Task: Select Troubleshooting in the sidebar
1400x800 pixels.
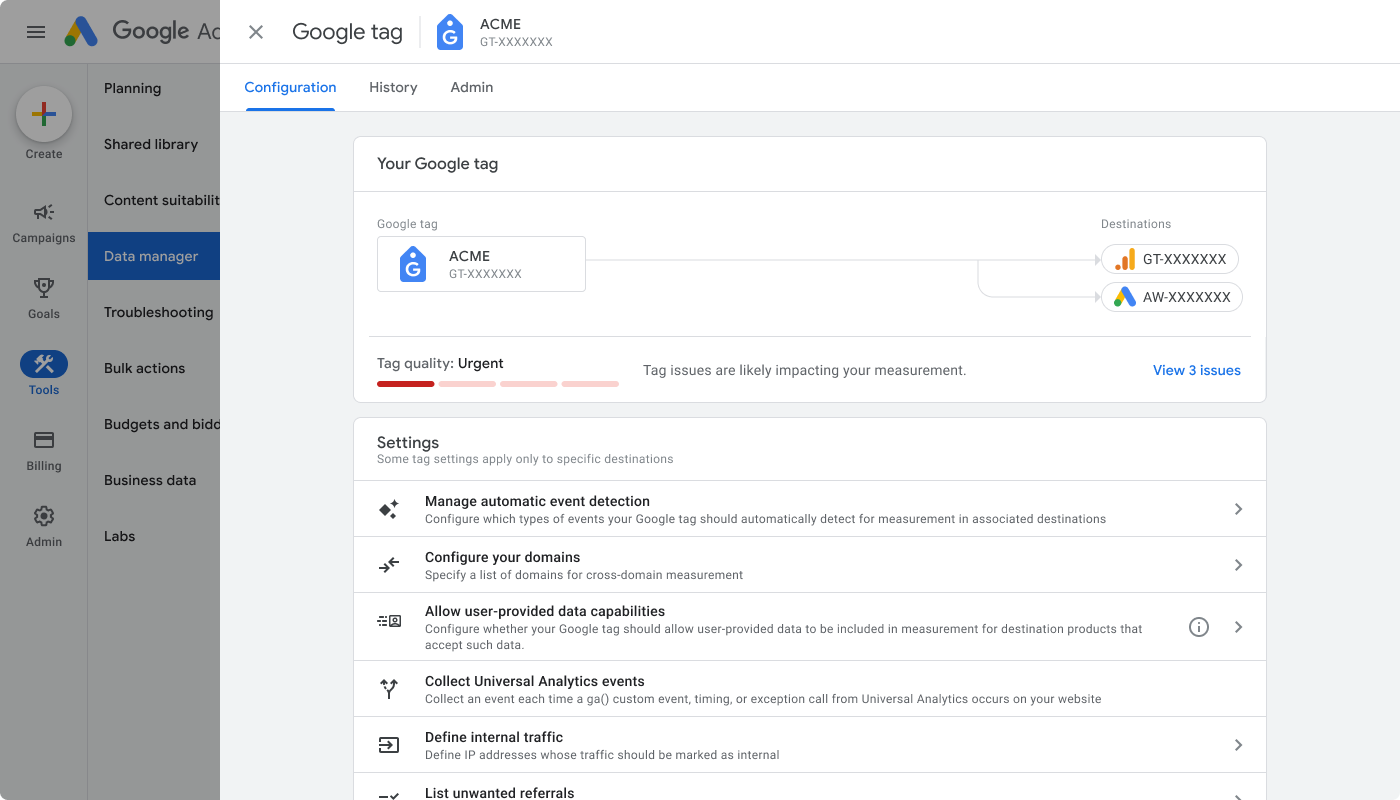Action: [158, 312]
